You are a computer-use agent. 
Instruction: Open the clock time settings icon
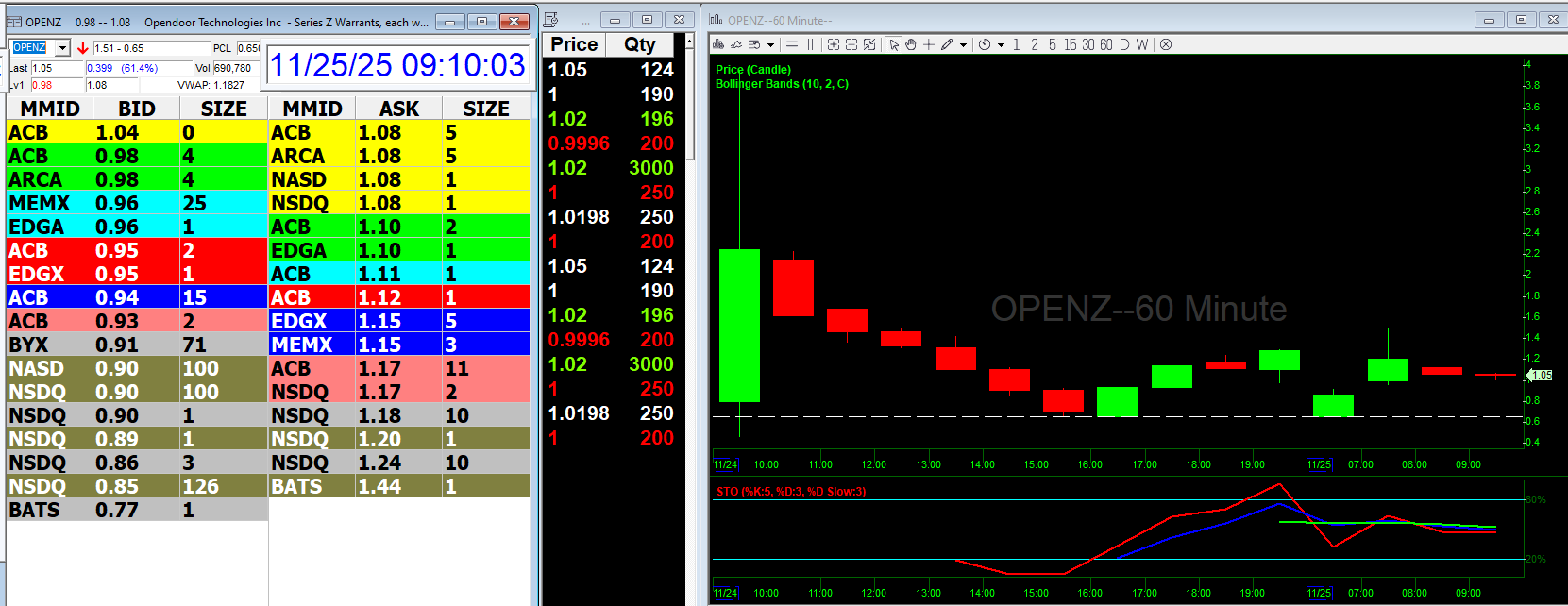point(985,44)
